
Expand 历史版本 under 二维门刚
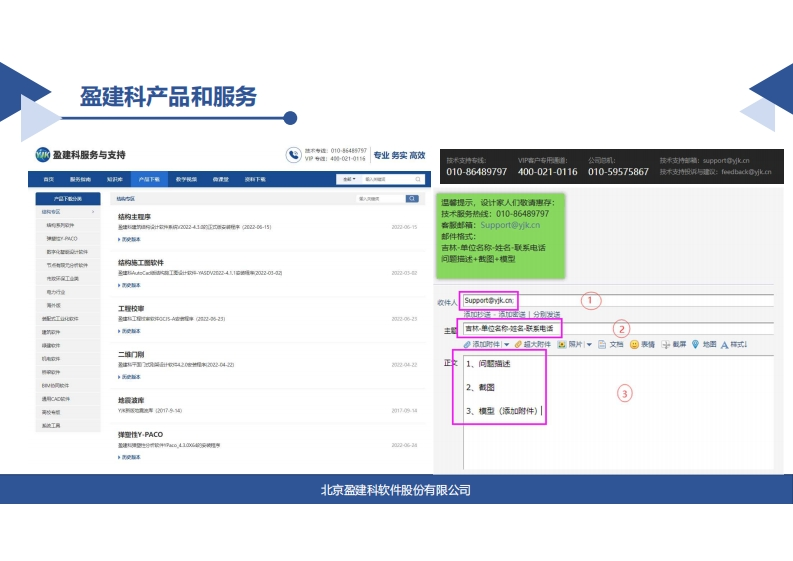[x=129, y=377]
